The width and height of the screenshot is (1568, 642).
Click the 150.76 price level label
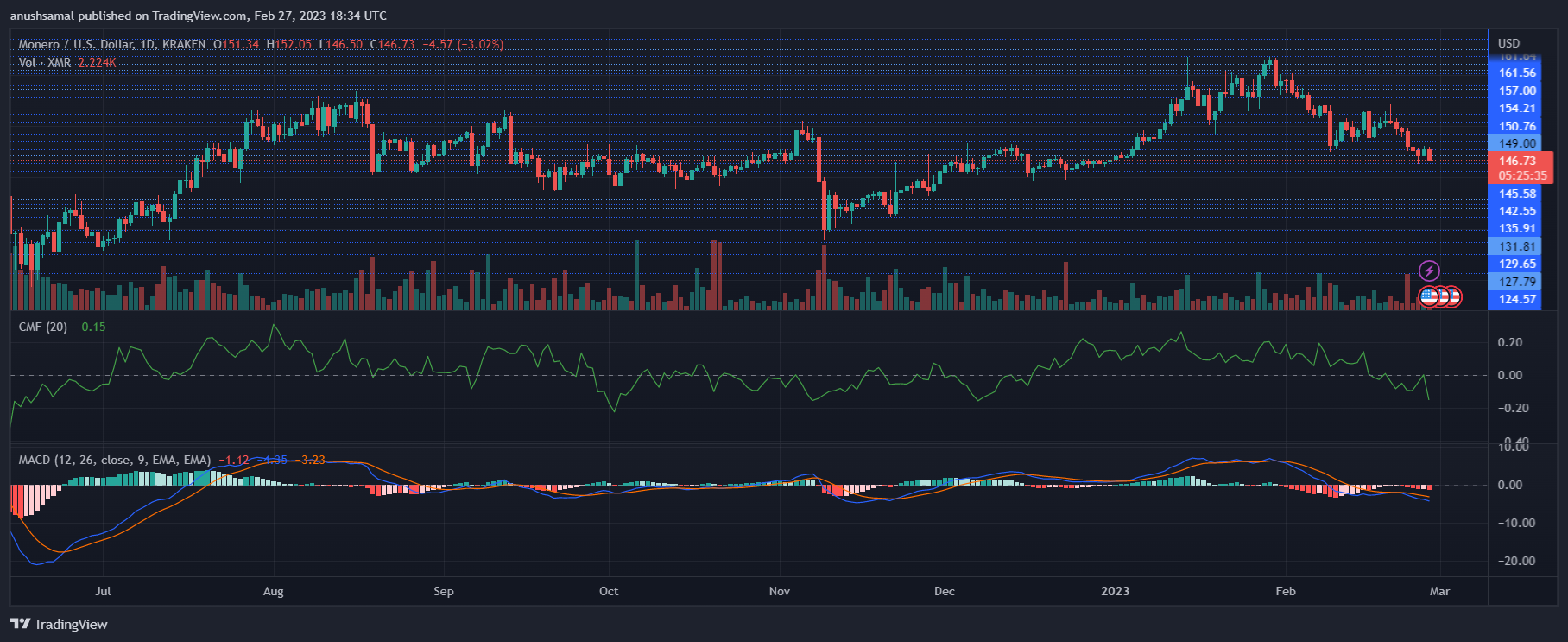1517,126
